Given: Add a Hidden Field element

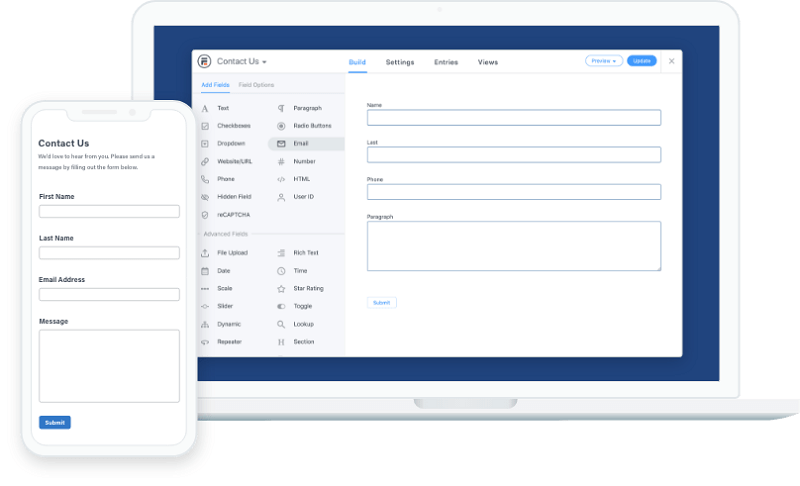Looking at the screenshot, I should (233, 197).
